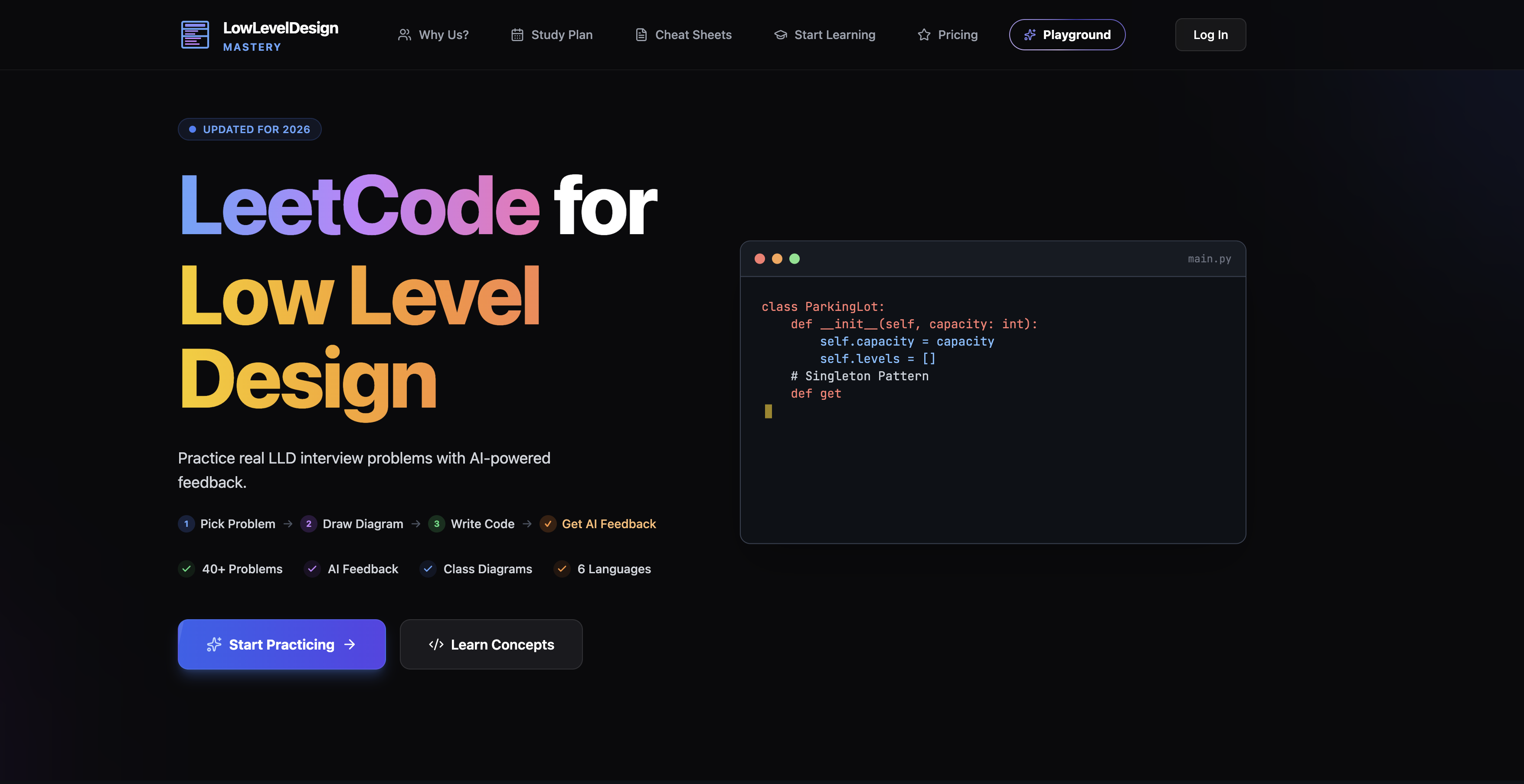Click the calendar icon beside Study Plan
Viewport: 1524px width, 784px height.
point(517,35)
